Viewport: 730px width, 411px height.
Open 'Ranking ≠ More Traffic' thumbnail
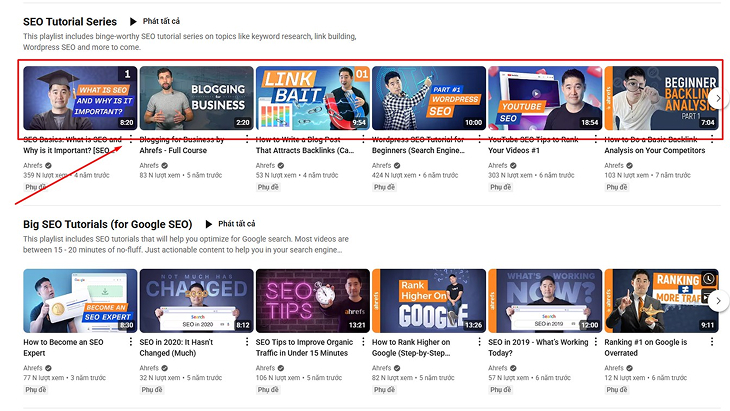click(662, 301)
